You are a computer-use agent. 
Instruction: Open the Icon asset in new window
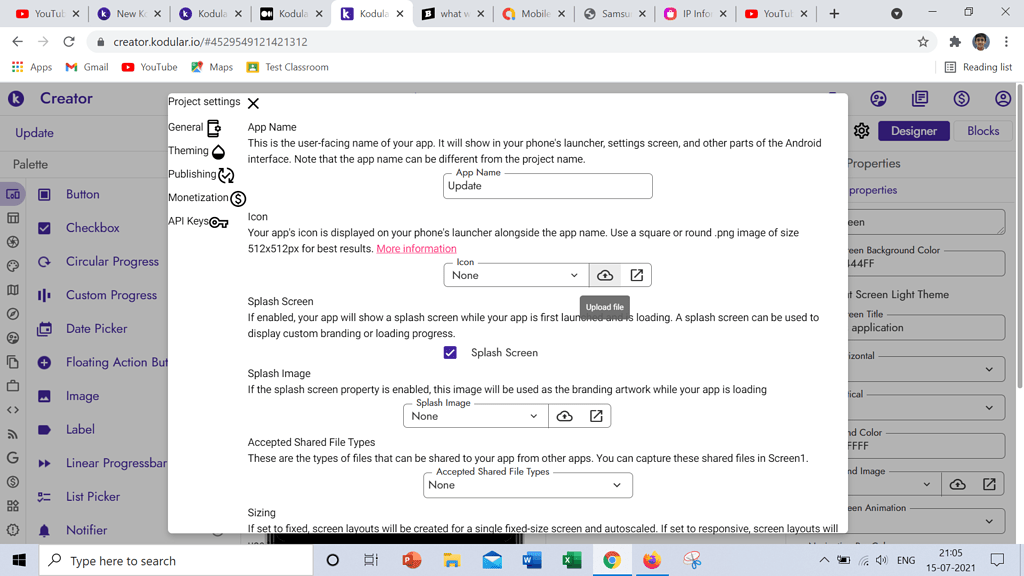pos(636,276)
